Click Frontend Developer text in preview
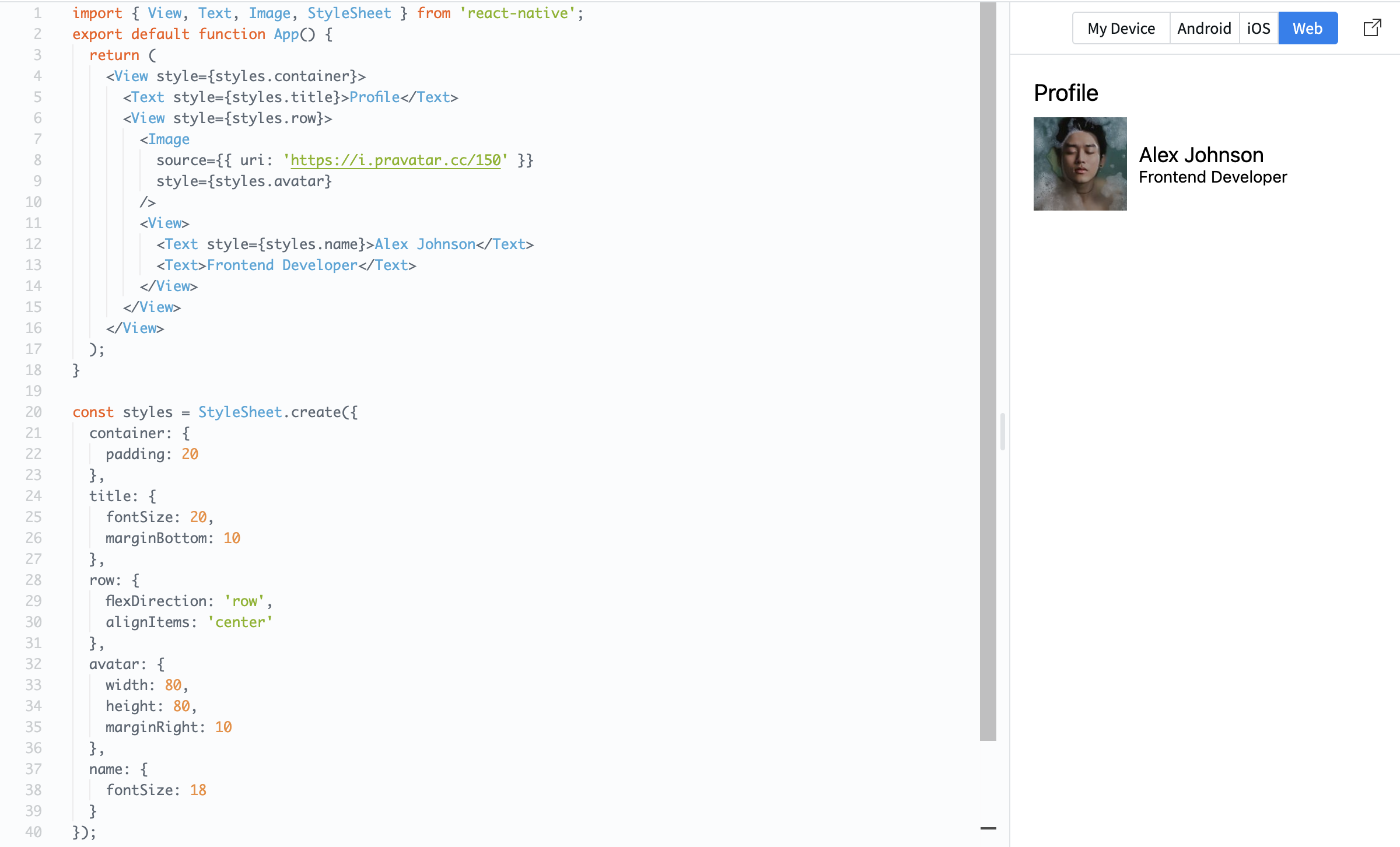Image resolution: width=1400 pixels, height=847 pixels. click(1212, 177)
